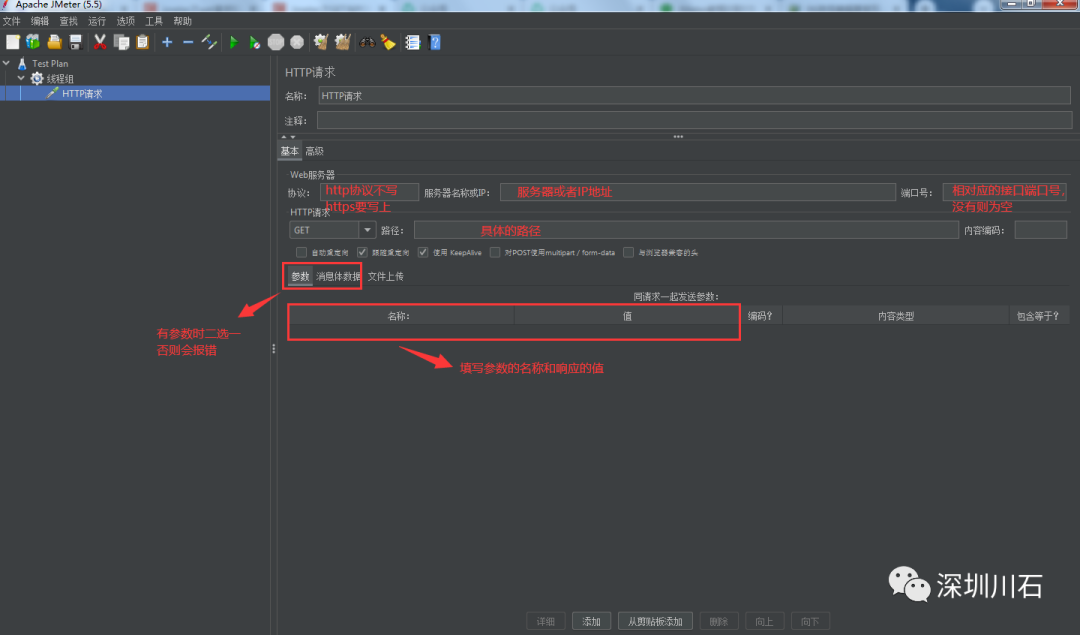Screen dimensions: 1080x635
Task: Open the 文件 menu
Action: [x=12, y=21]
